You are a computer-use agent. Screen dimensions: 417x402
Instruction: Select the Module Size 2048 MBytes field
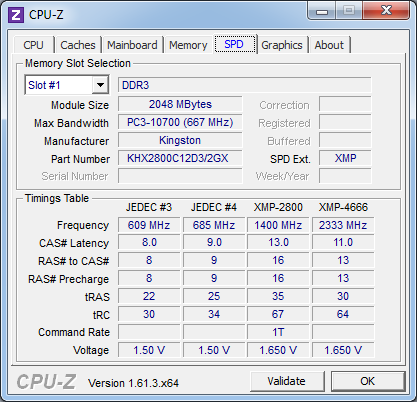(x=180, y=104)
